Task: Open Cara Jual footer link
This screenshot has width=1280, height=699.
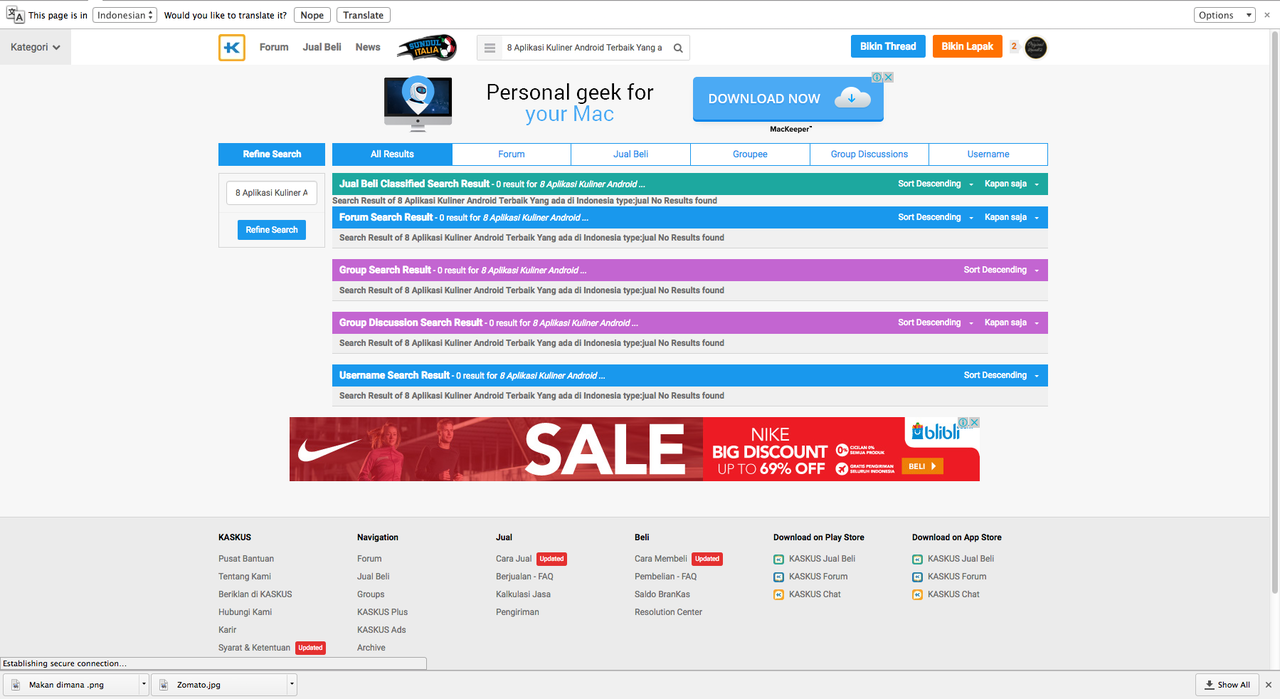Action: tap(514, 559)
